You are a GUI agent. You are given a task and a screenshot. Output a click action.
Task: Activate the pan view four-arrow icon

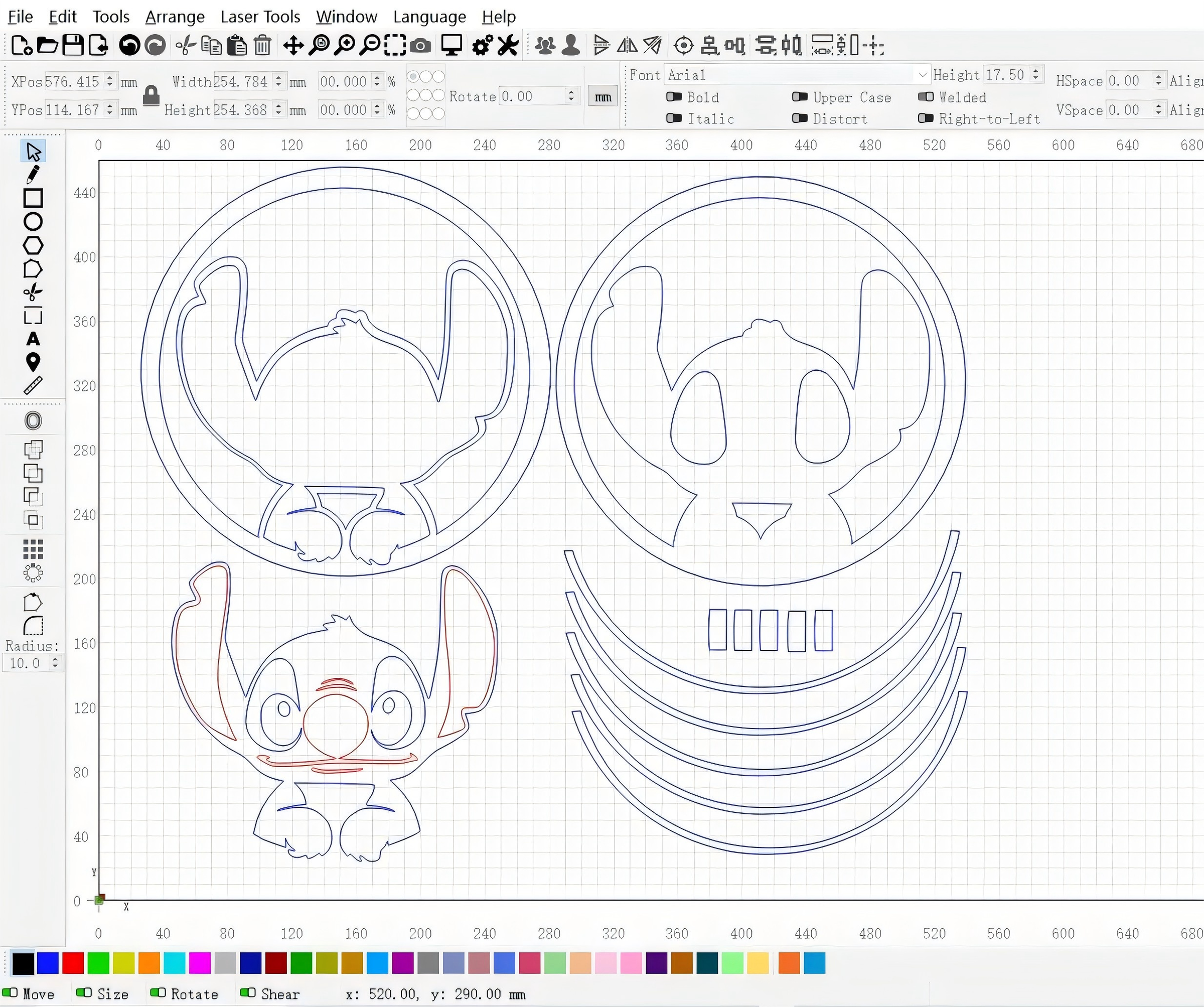point(293,45)
